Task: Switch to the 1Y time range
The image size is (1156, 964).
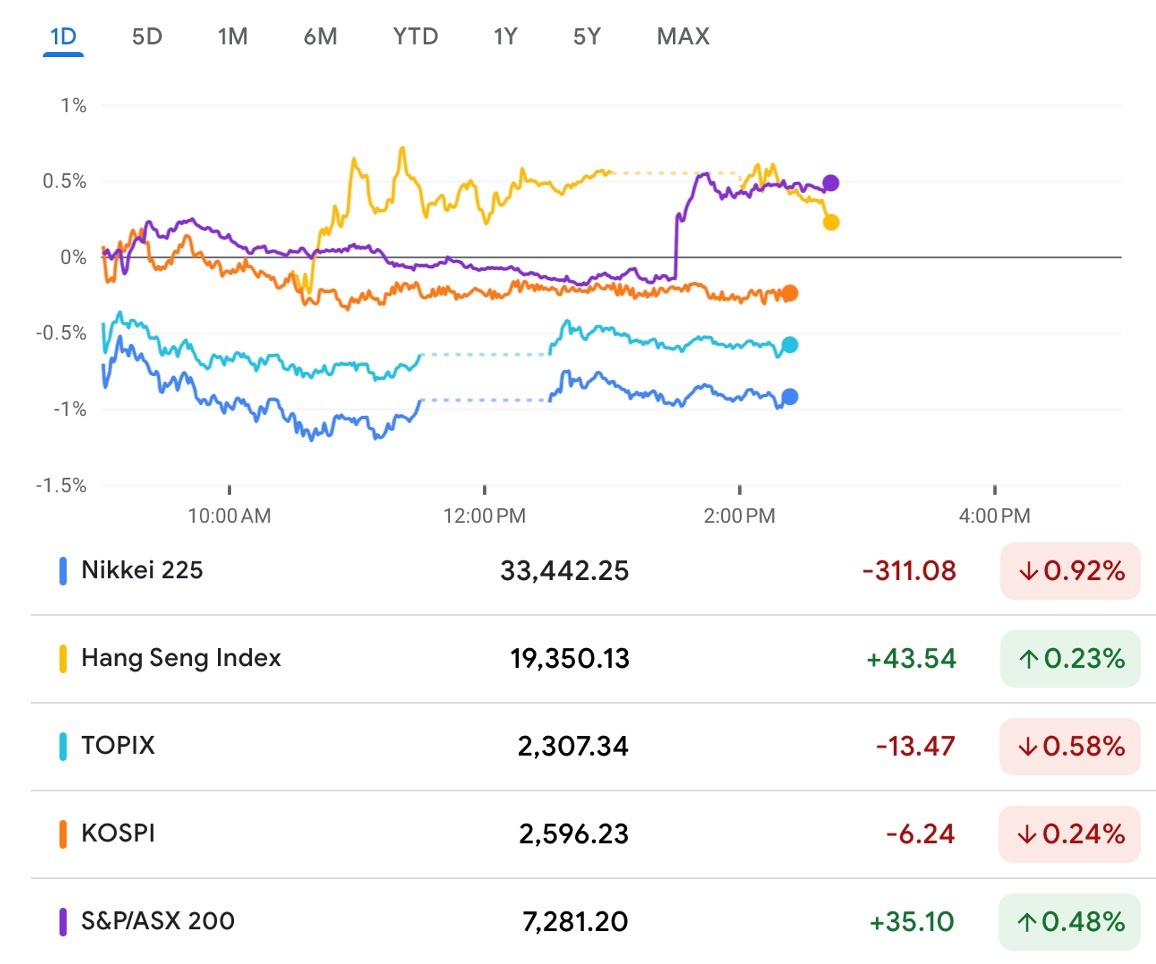Action: tap(506, 36)
